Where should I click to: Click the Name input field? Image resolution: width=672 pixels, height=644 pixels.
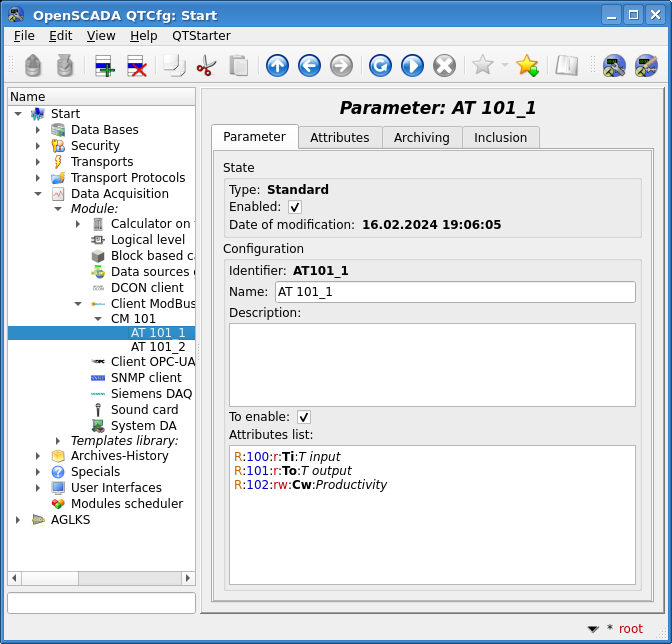[x=455, y=292]
